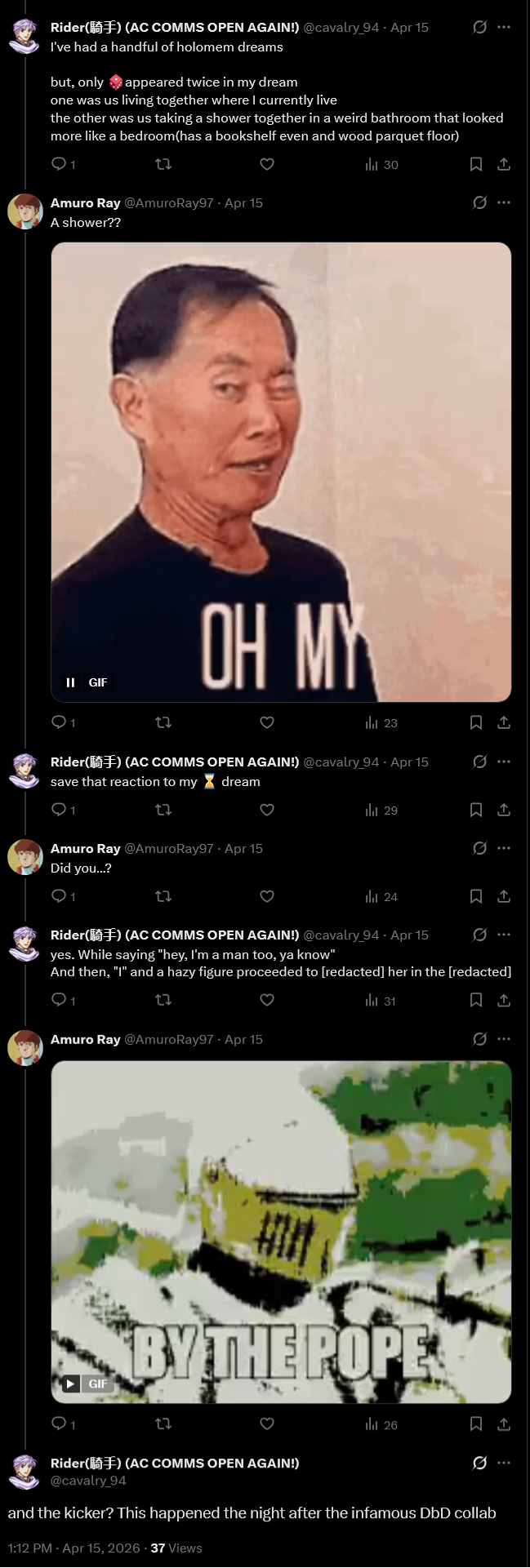Open more options on first tweet
530x1568 pixels.
[x=504, y=27]
